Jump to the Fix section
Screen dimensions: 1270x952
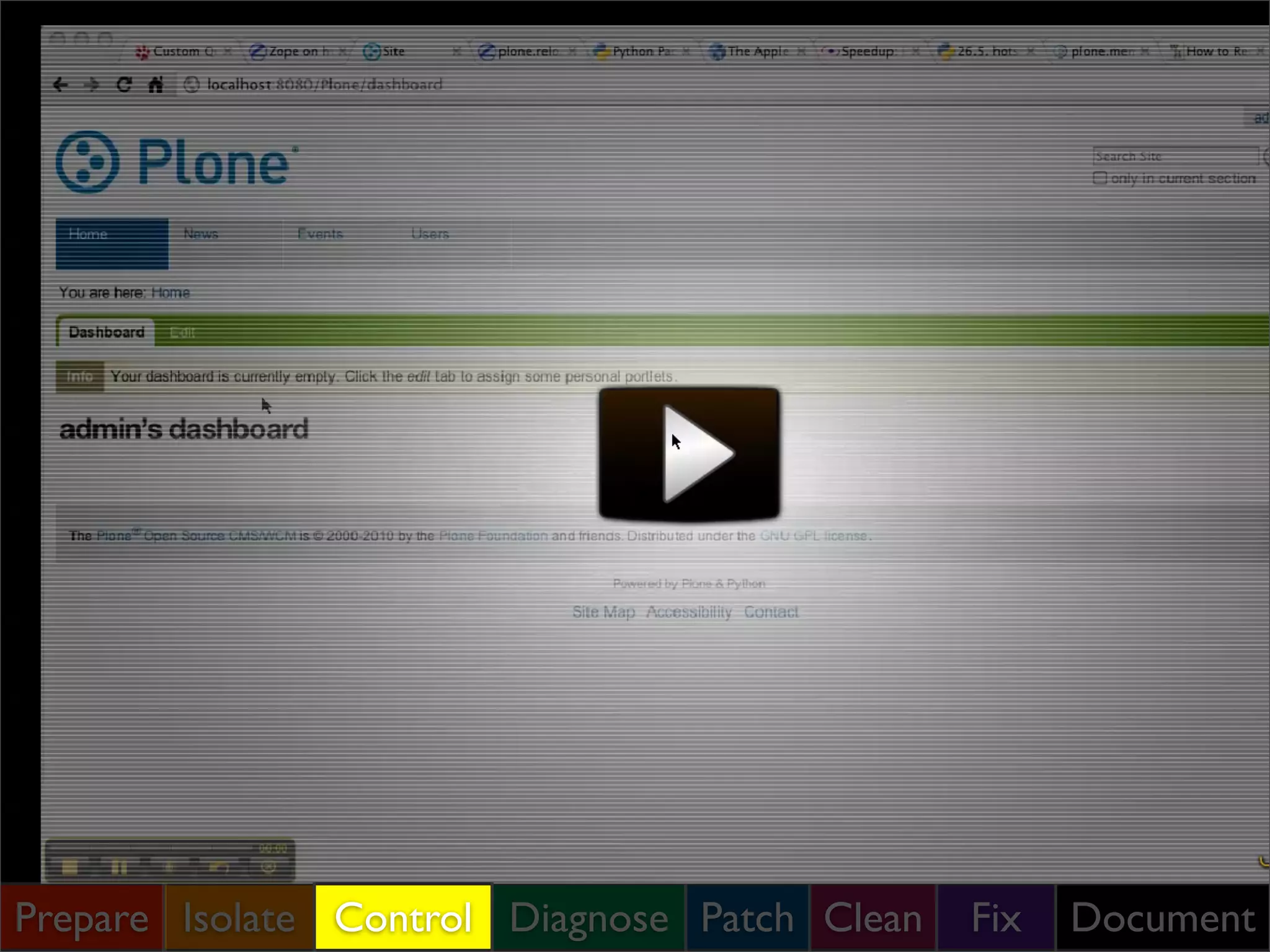996,918
